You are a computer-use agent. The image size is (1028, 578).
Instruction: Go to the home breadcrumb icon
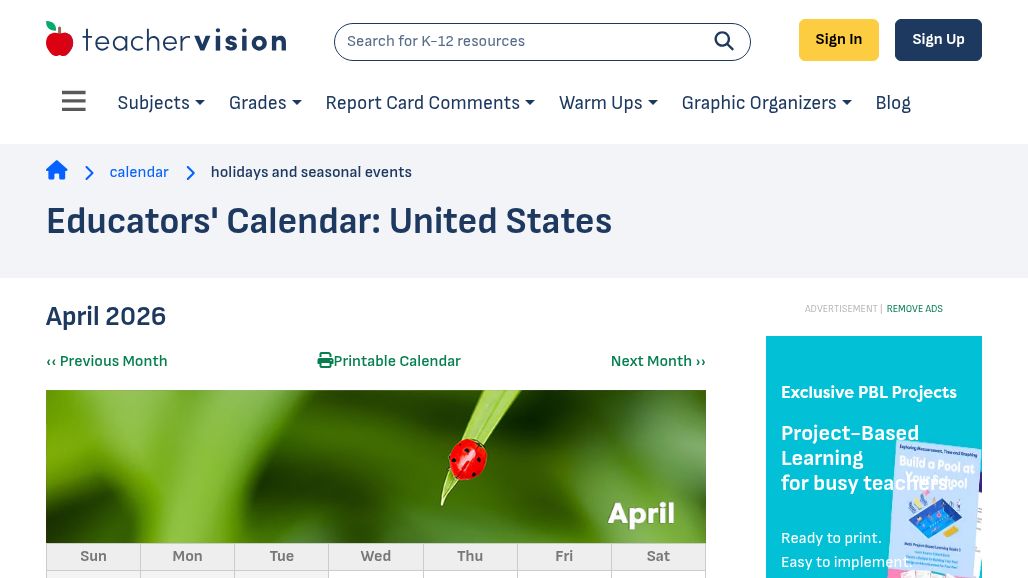[57, 171]
